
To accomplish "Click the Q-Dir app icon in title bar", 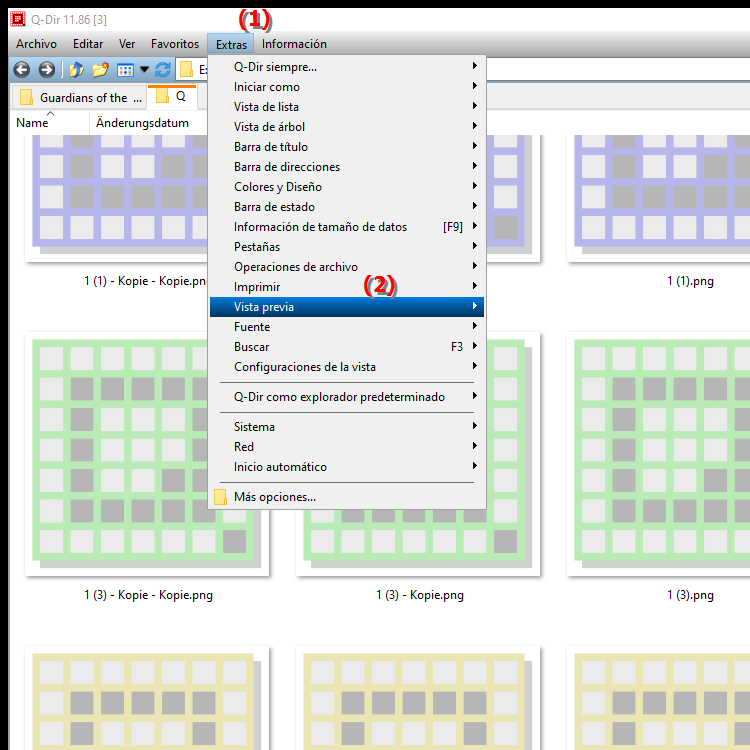I will [x=17, y=16].
